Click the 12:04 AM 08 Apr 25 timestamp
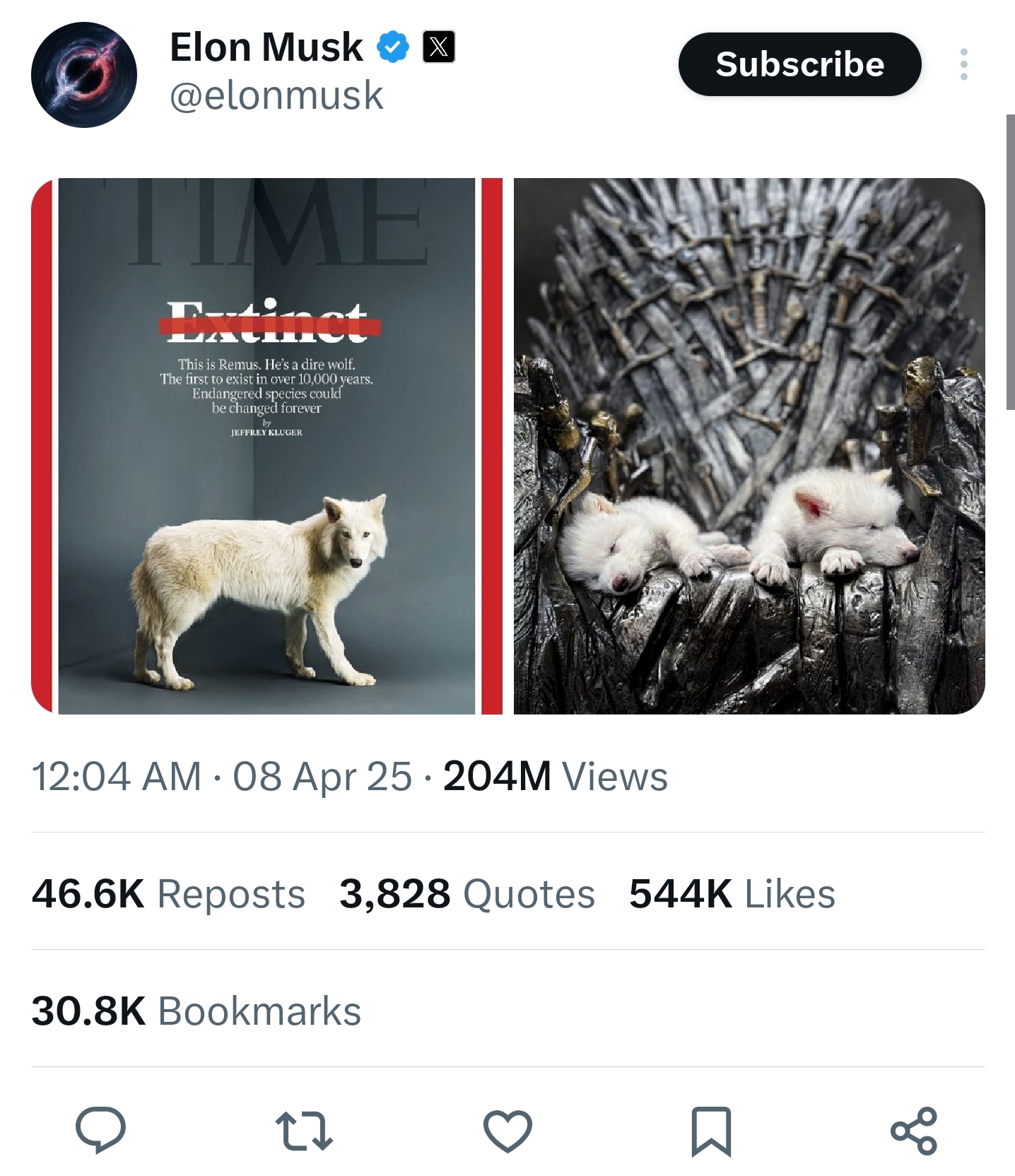1015x1176 pixels. point(221,776)
